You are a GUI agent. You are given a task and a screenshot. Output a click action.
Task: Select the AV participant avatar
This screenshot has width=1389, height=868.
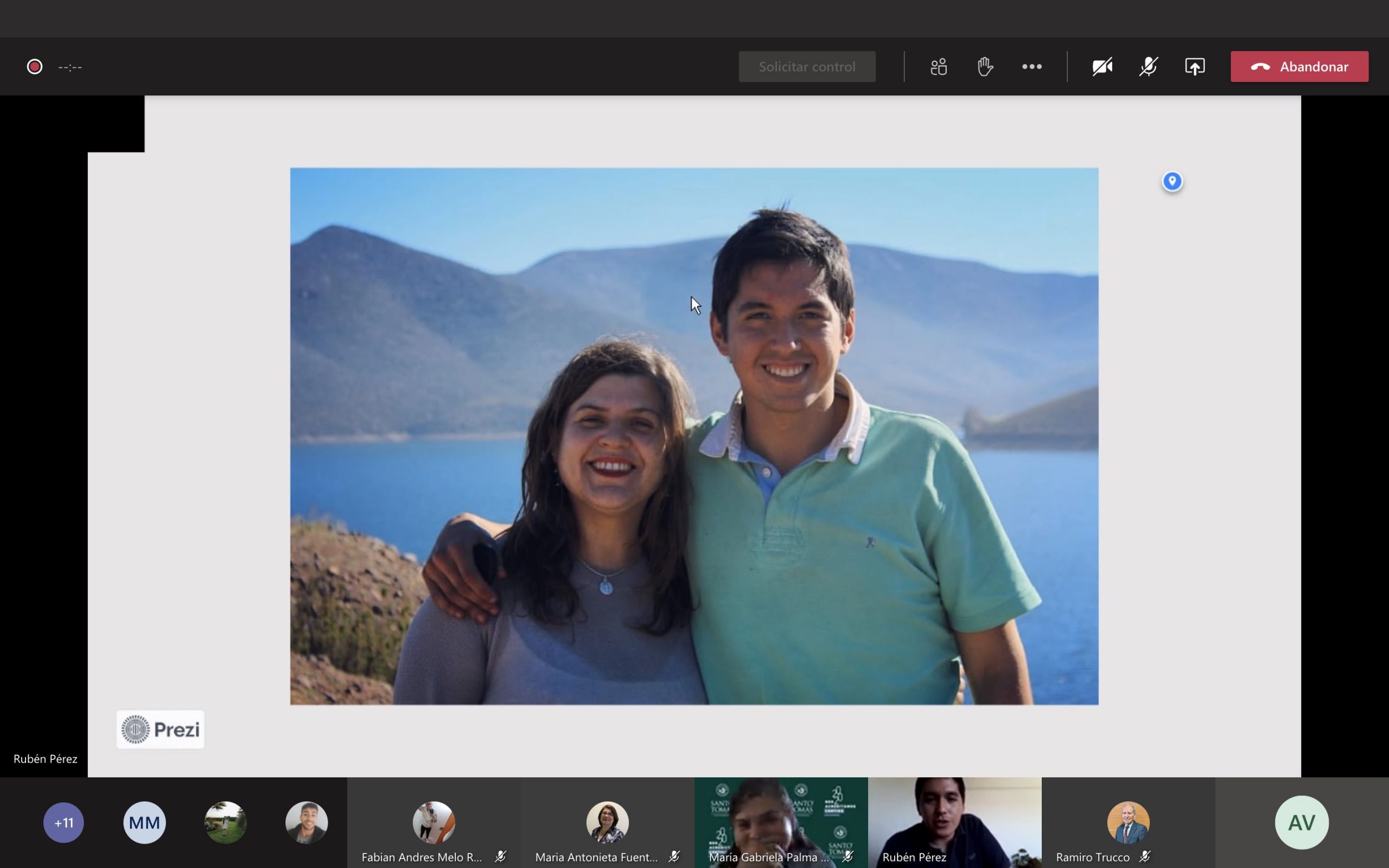coord(1301,822)
